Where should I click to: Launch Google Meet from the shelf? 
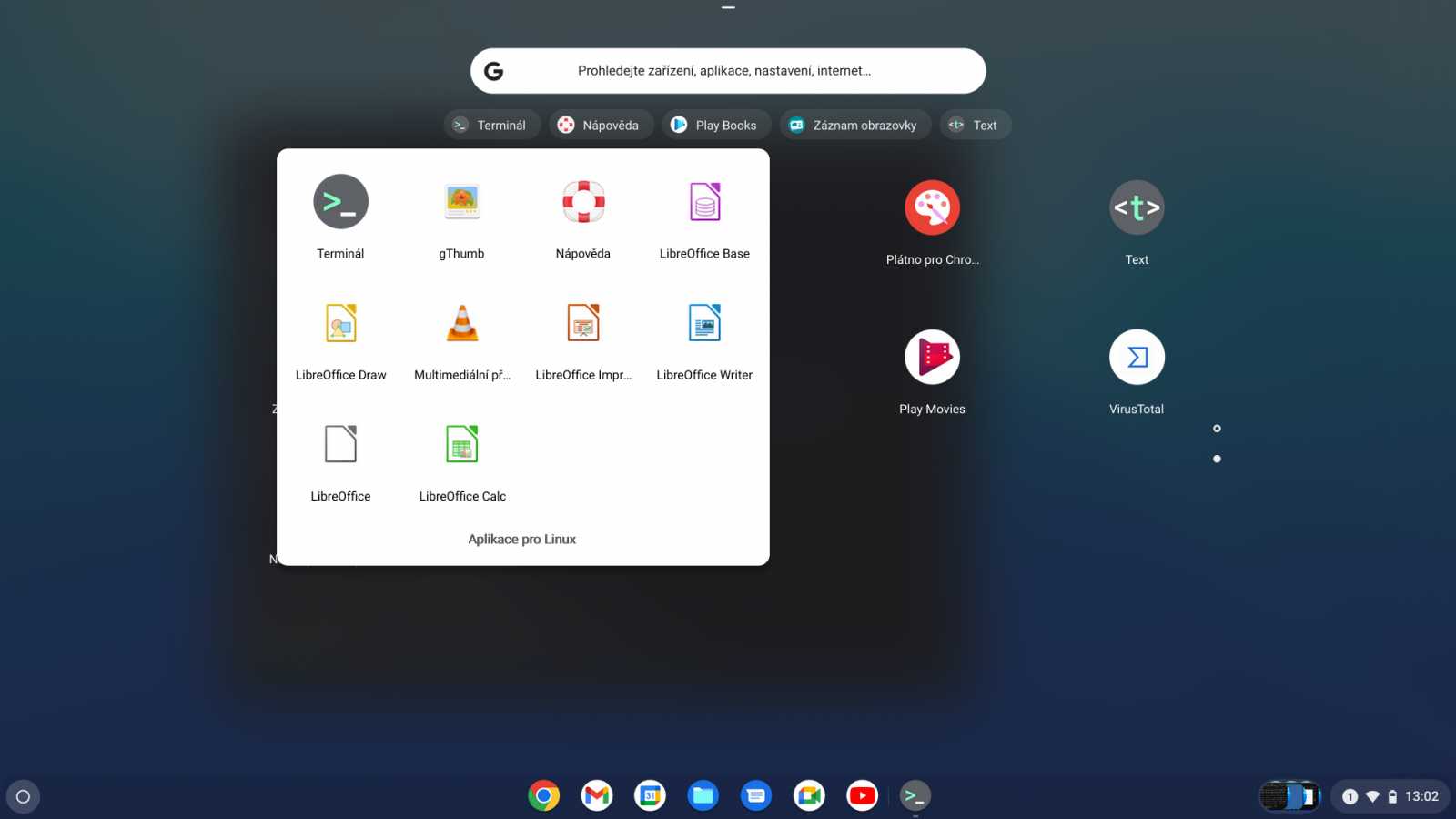(x=809, y=796)
